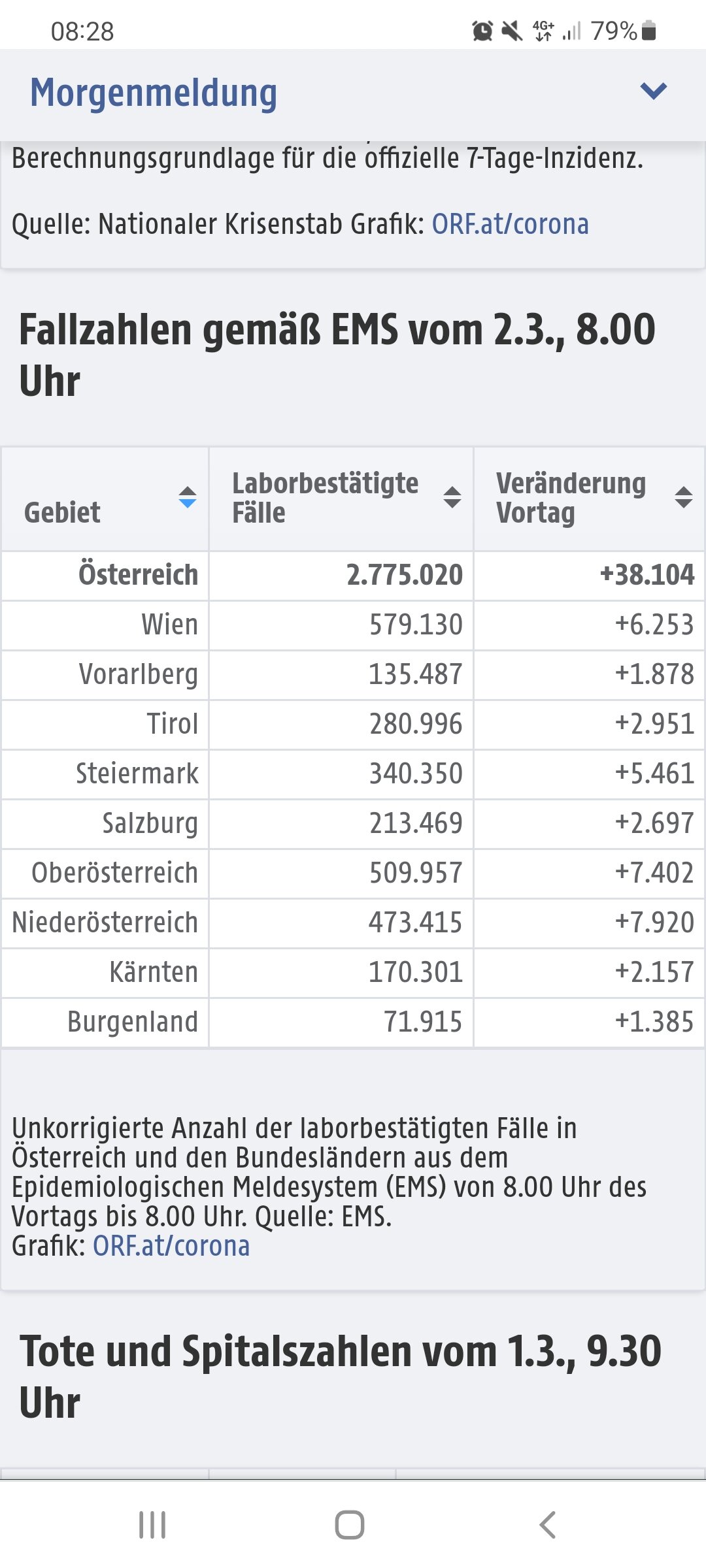Sort by Veränderung Vortag column arrows
The image size is (706, 1568).
tap(684, 498)
